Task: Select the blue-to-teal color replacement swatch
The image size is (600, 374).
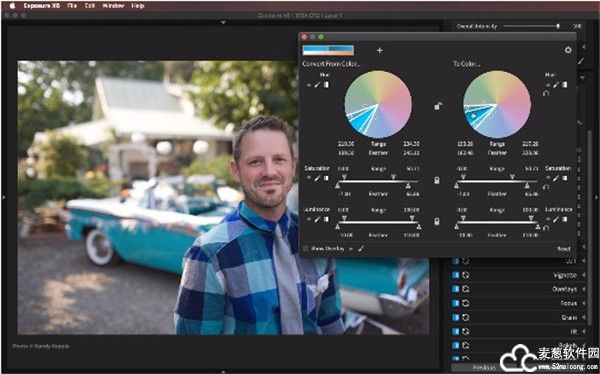Action: tap(328, 50)
